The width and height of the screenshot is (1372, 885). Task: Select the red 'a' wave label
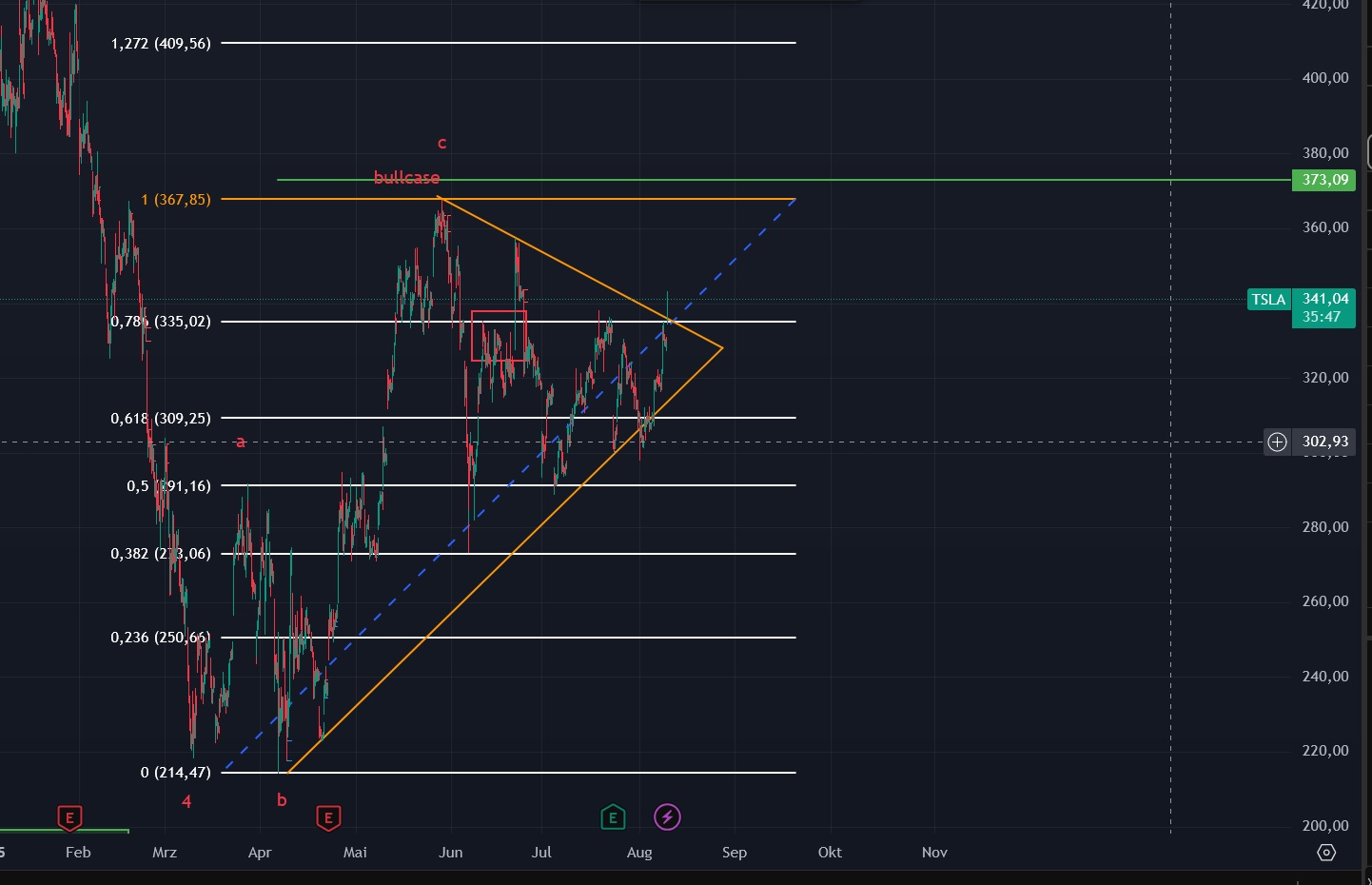(x=241, y=442)
